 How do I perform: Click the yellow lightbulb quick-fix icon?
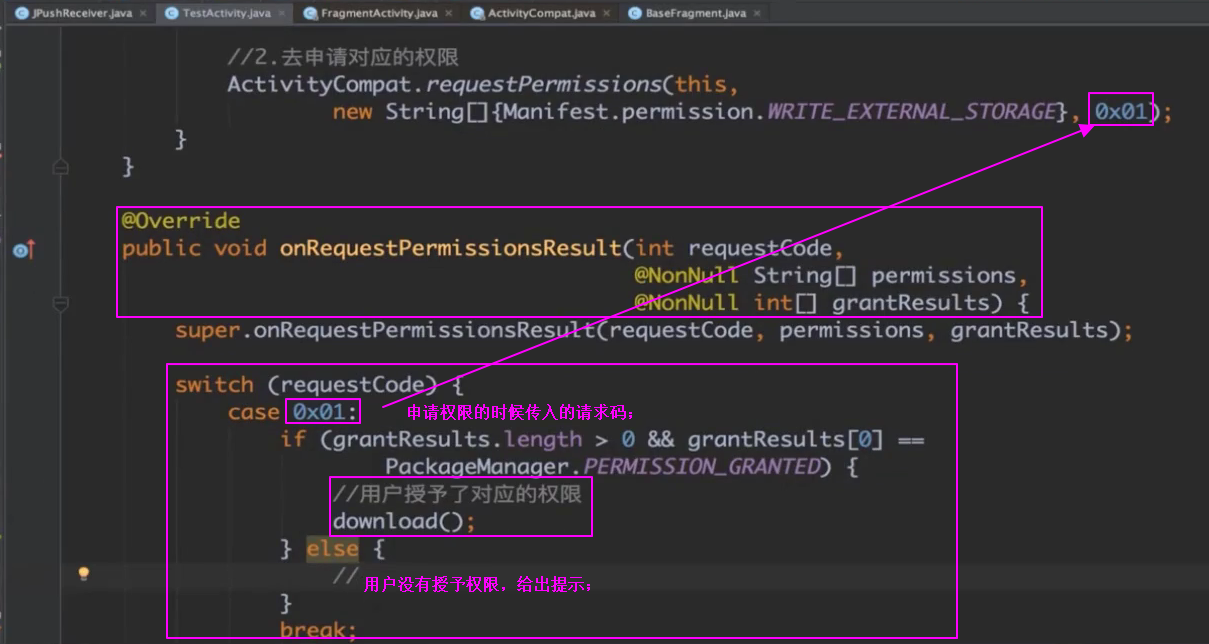tap(84, 573)
